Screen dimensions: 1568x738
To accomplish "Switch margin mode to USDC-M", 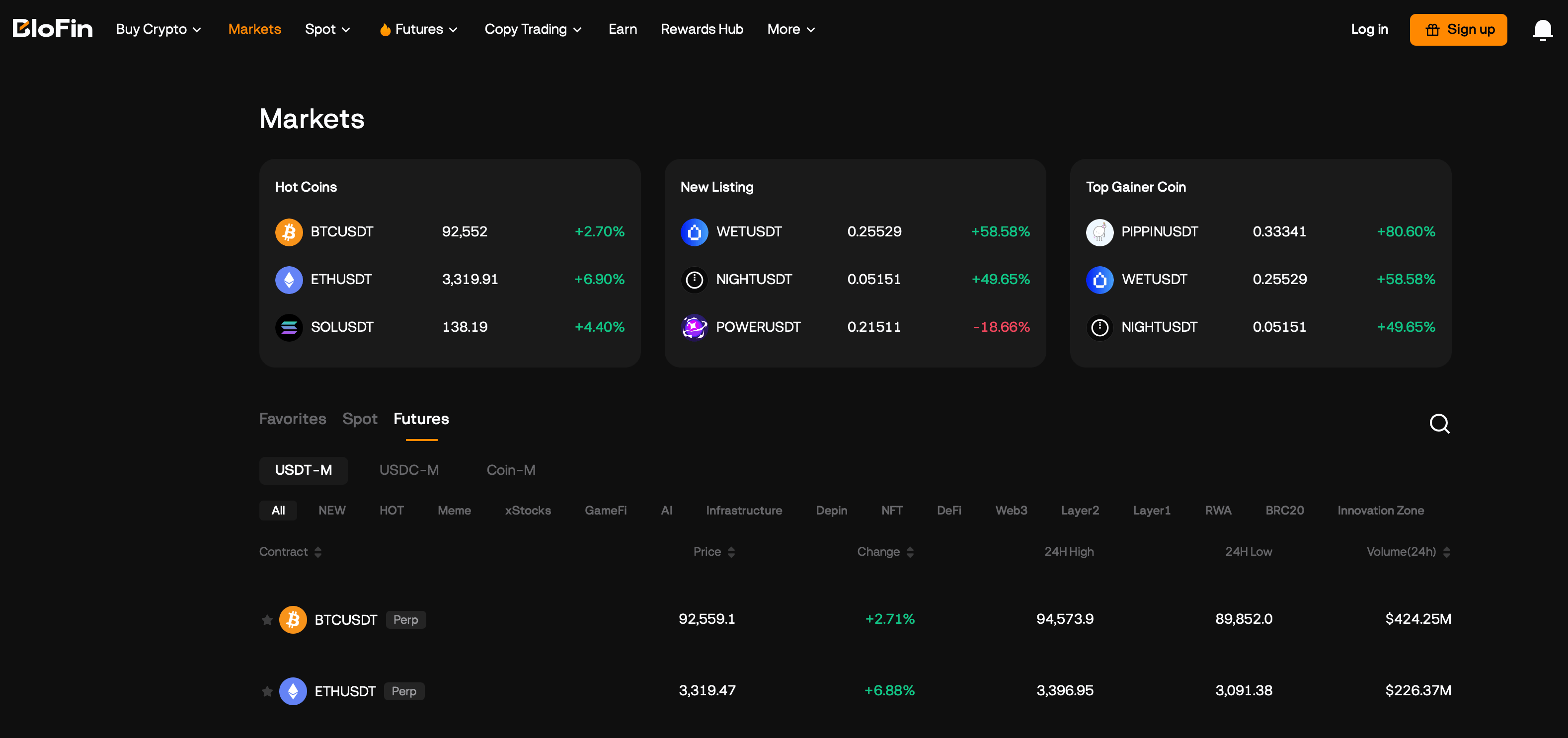I will click(409, 470).
